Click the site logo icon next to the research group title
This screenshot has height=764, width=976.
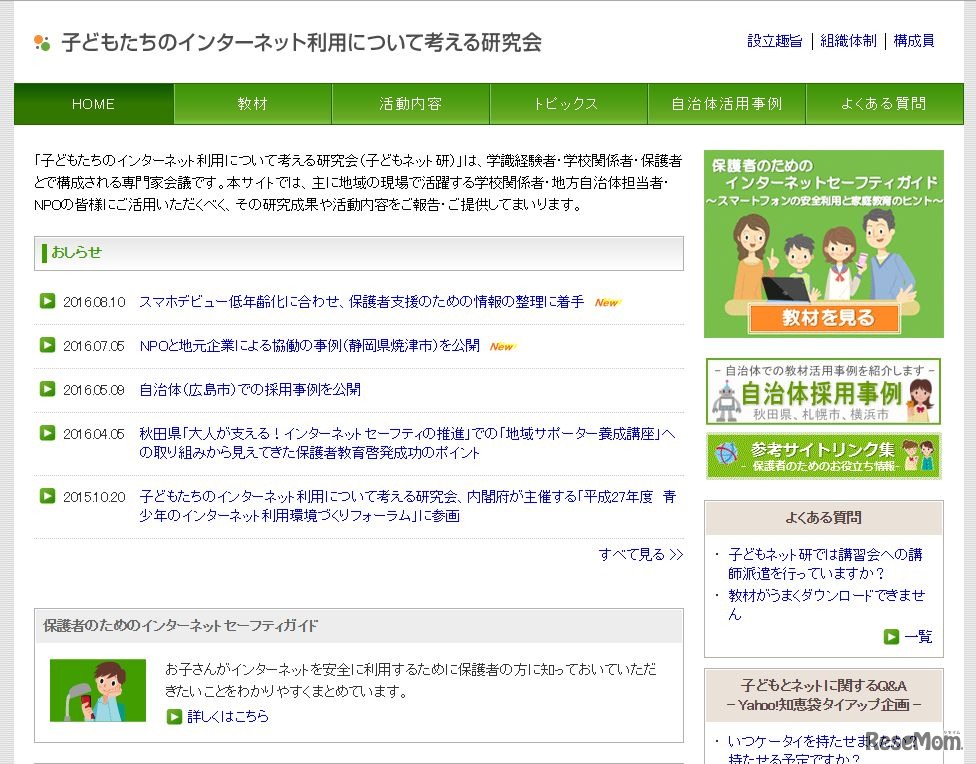(x=40, y=43)
